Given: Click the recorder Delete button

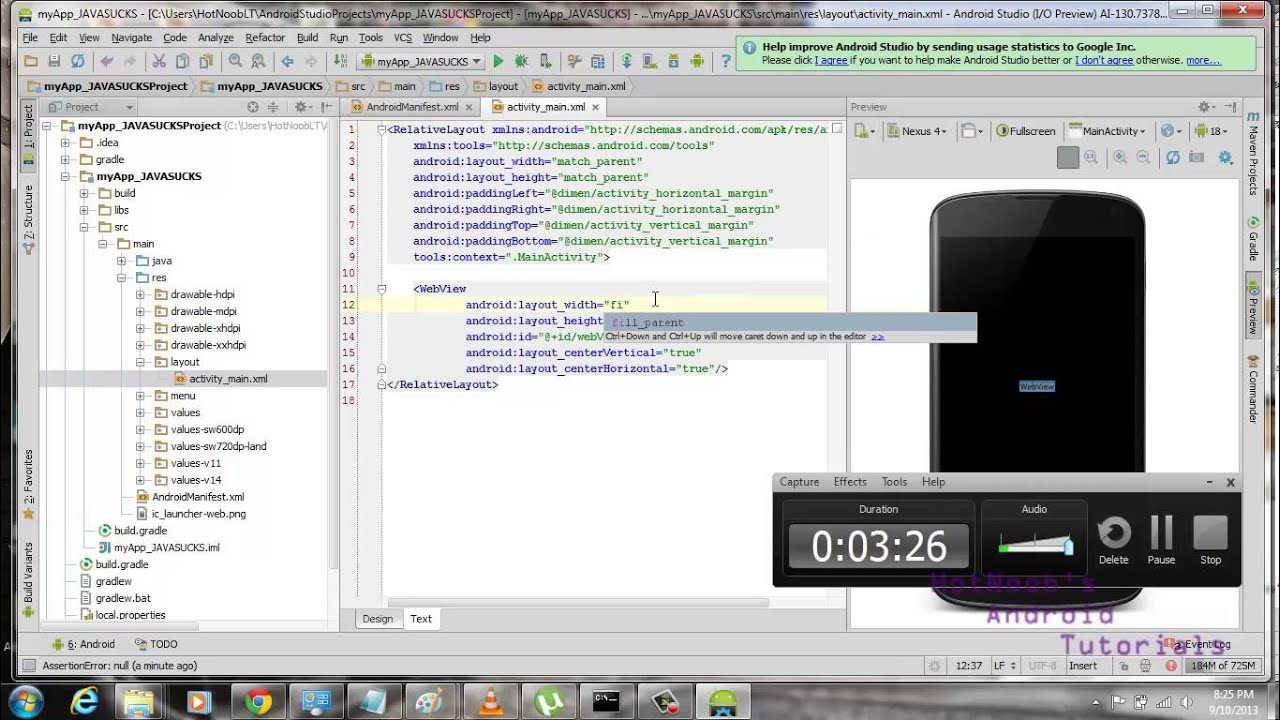Looking at the screenshot, I should point(1113,540).
